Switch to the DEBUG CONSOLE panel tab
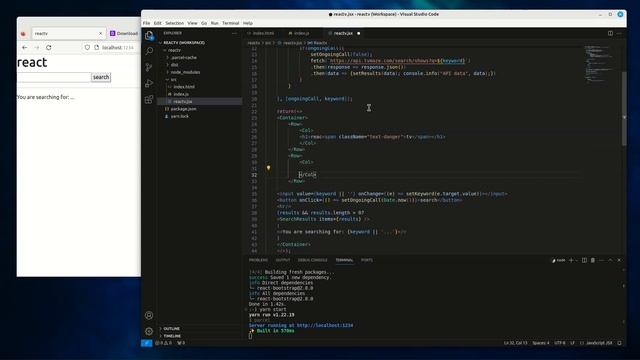The height and width of the screenshot is (360, 640). pyautogui.click(x=313, y=260)
